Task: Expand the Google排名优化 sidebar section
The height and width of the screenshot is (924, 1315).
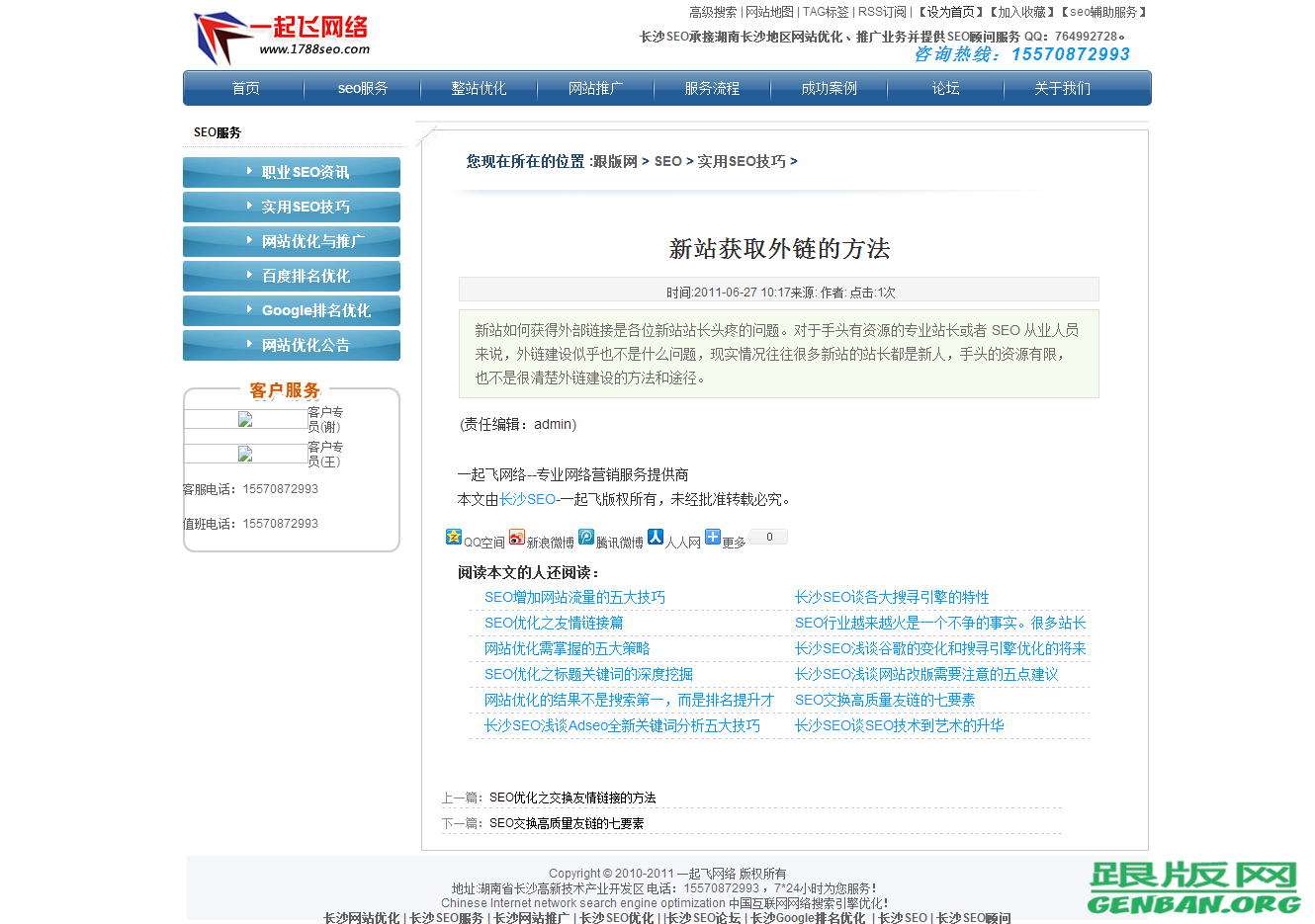Action: pos(291,310)
